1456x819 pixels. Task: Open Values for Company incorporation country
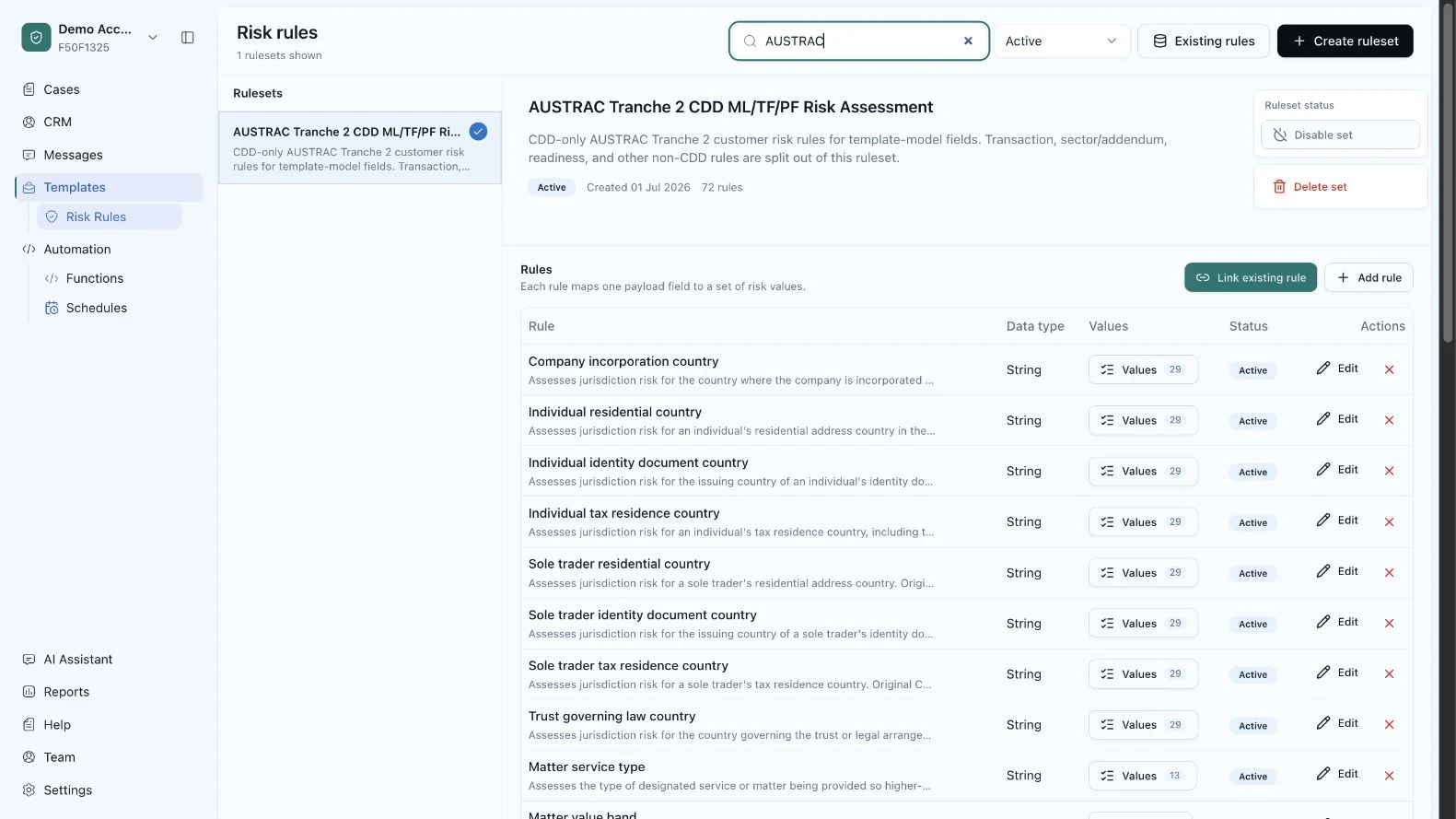coord(1143,369)
